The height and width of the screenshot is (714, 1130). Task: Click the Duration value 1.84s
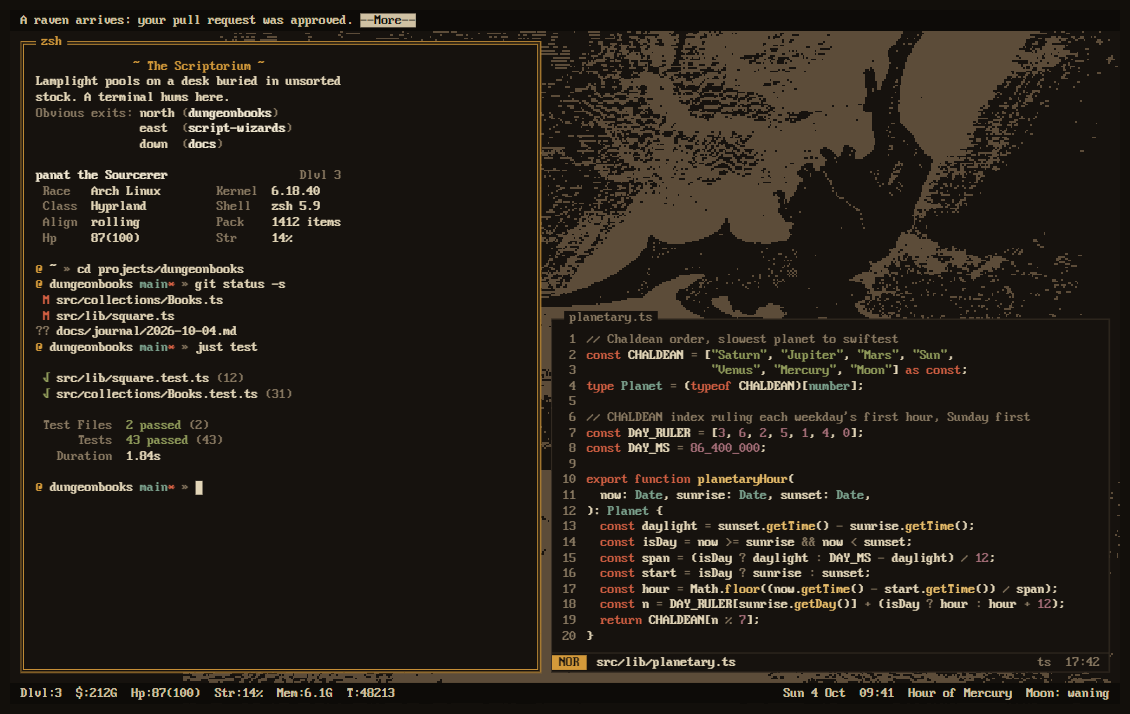tap(143, 456)
